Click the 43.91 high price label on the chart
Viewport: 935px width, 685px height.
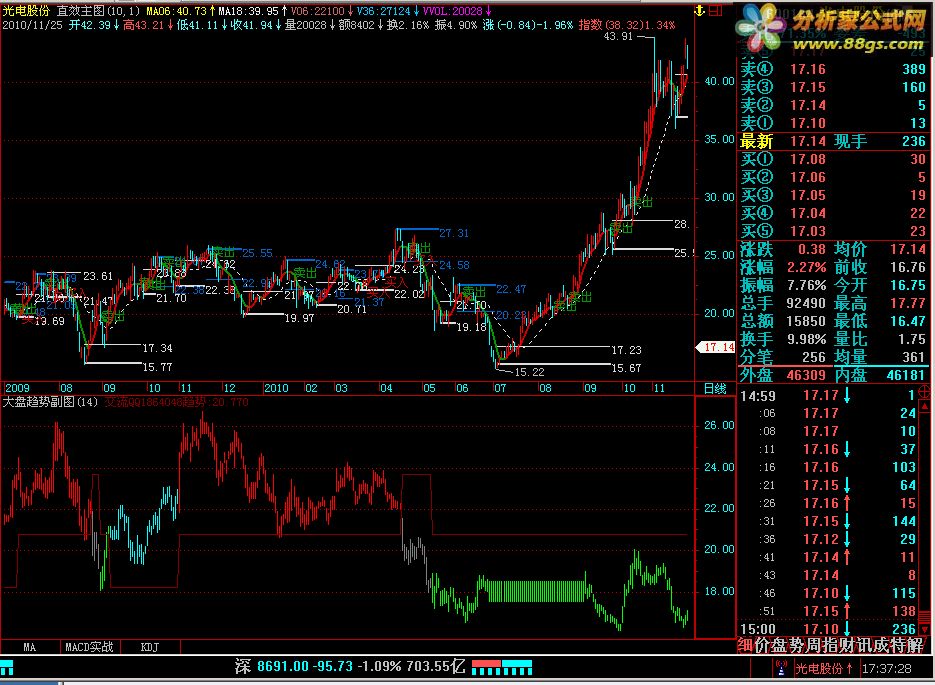click(x=618, y=36)
